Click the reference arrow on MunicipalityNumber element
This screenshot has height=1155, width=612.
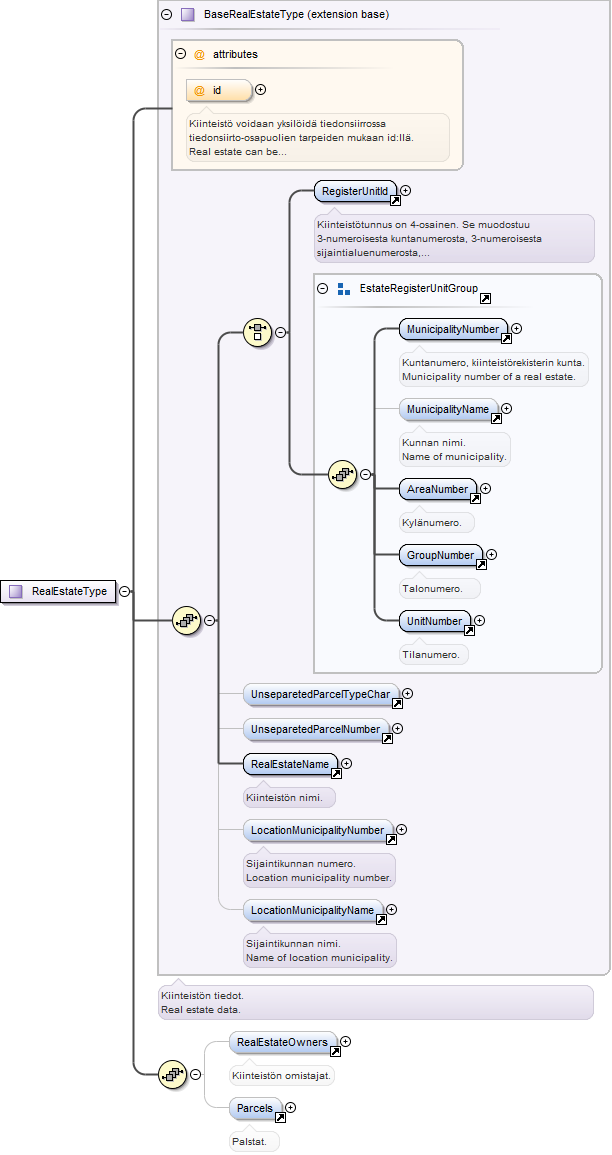coord(506,338)
